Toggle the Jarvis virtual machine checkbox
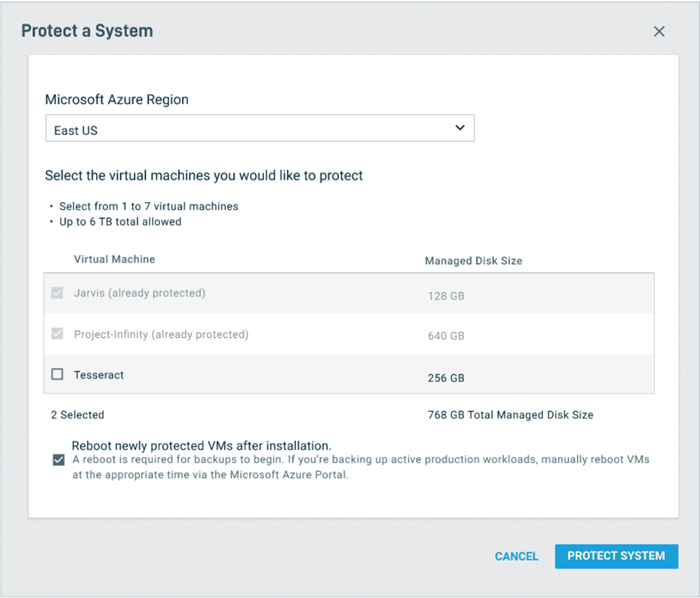 (57, 294)
